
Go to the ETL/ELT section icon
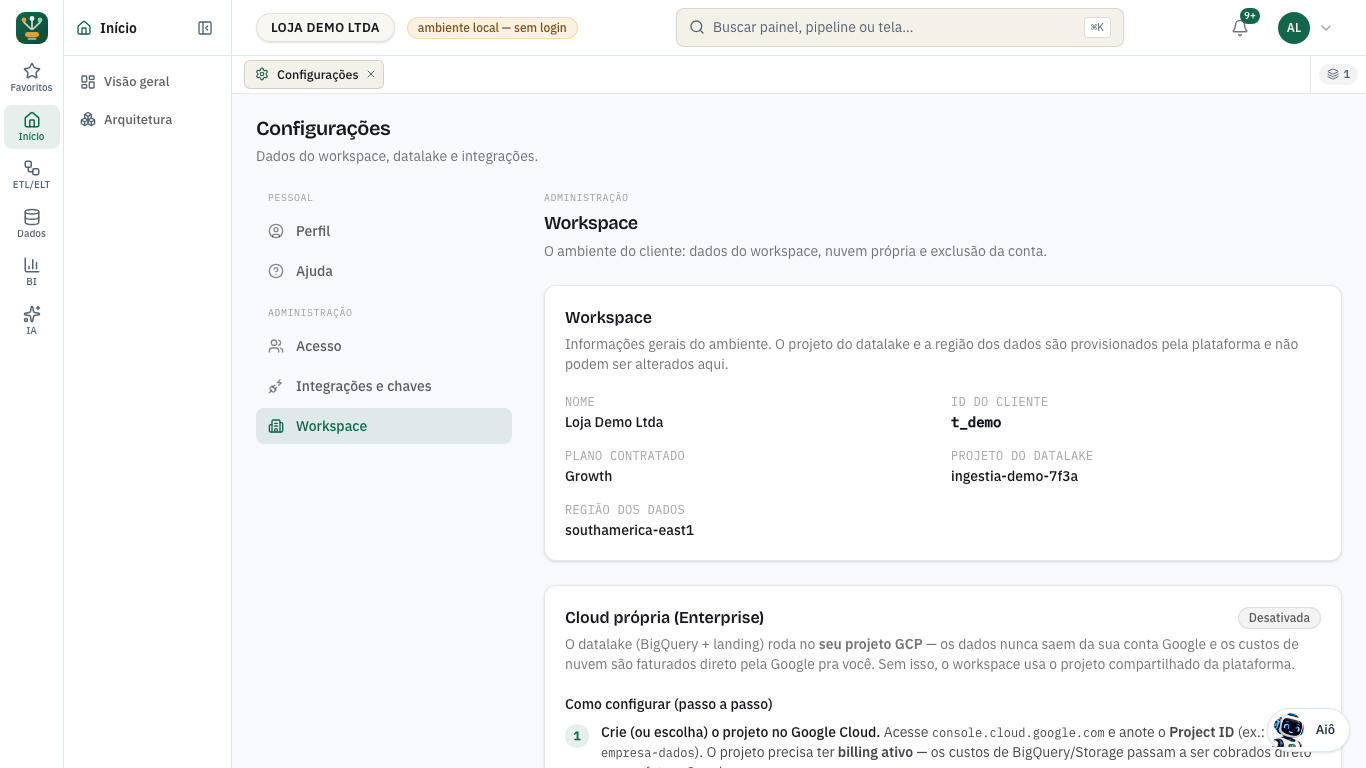click(32, 175)
